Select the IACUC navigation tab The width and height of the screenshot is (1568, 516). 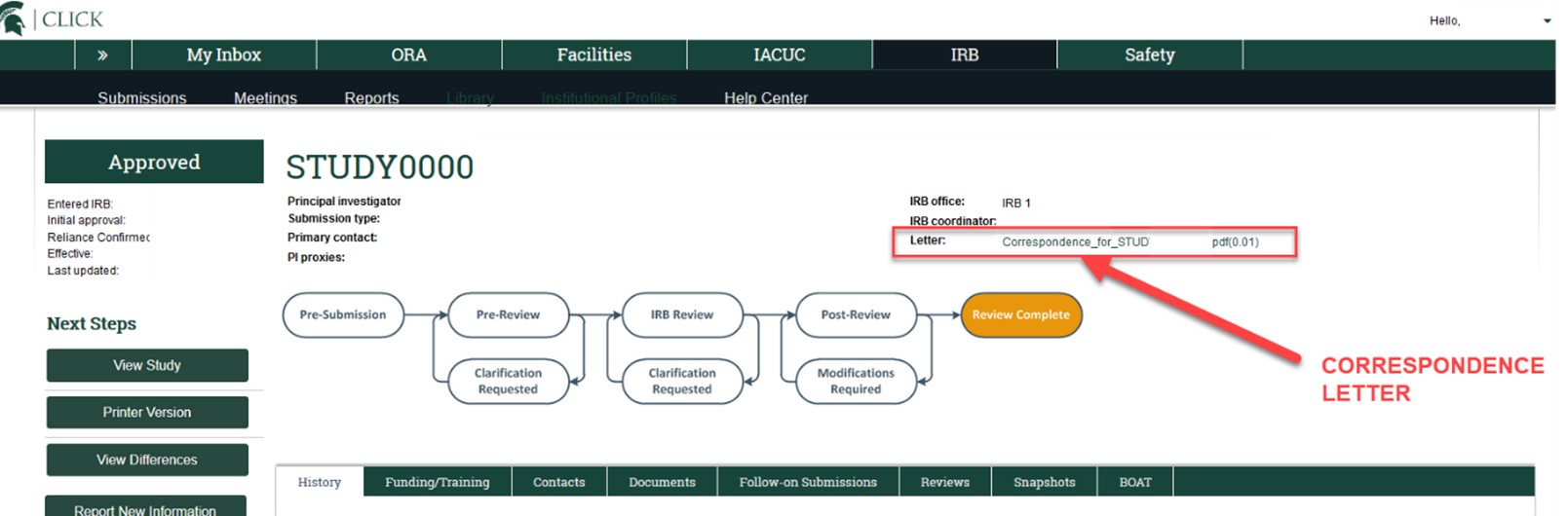coord(779,55)
